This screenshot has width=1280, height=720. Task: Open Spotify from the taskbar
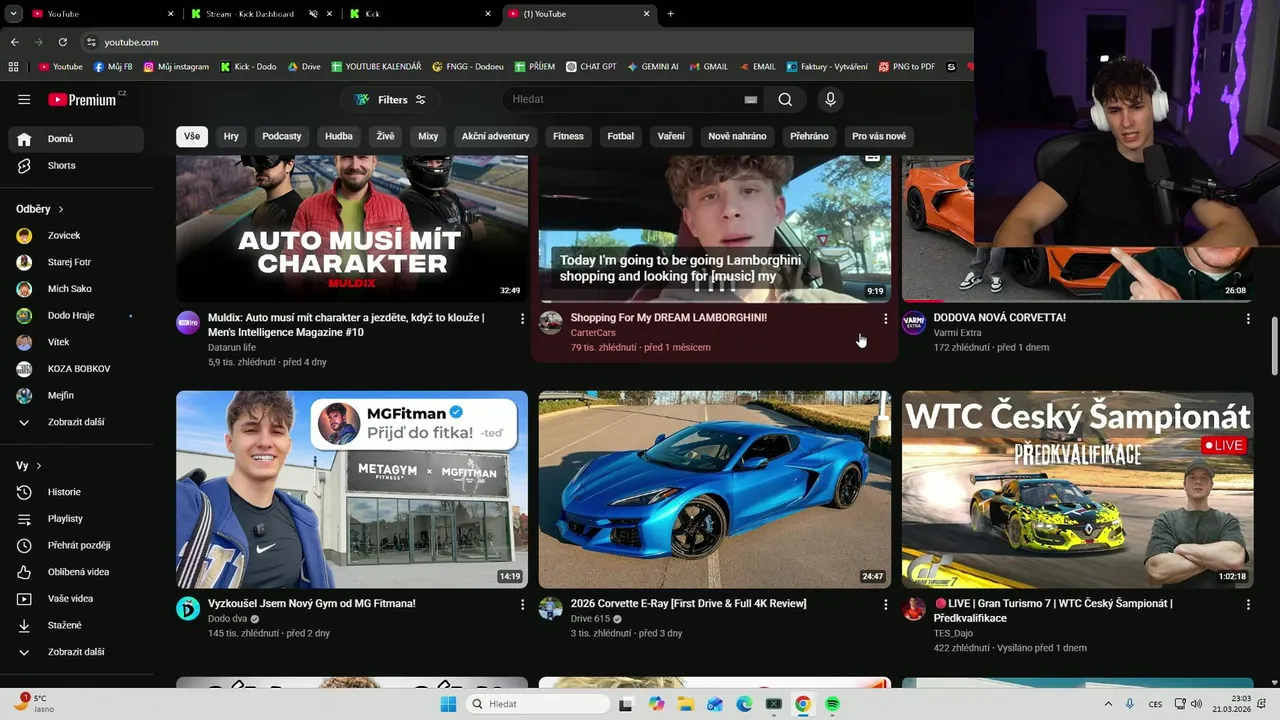(x=832, y=704)
